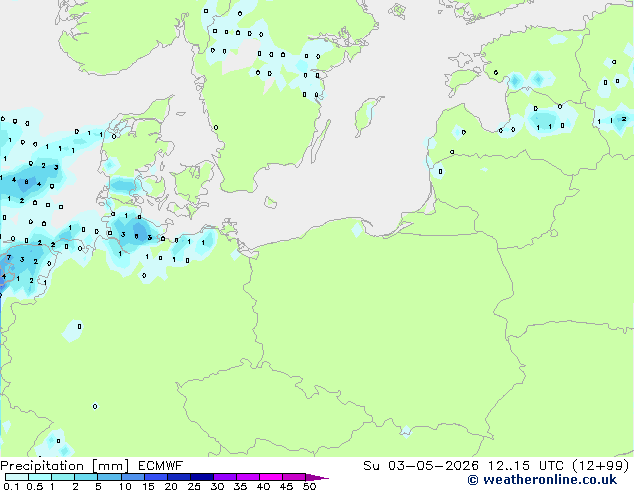Select legend swatch between 40 and 45
The width and height of the screenshot is (634, 490).
click(271, 477)
